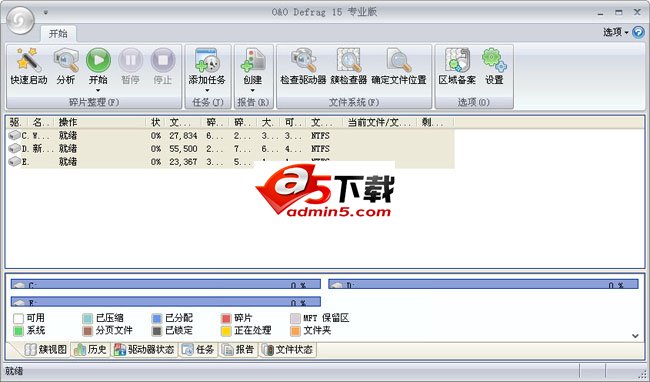Viewport: 650px width, 382px height.
Task: Open the 簇检查器 cluster inspector
Action: click(349, 66)
